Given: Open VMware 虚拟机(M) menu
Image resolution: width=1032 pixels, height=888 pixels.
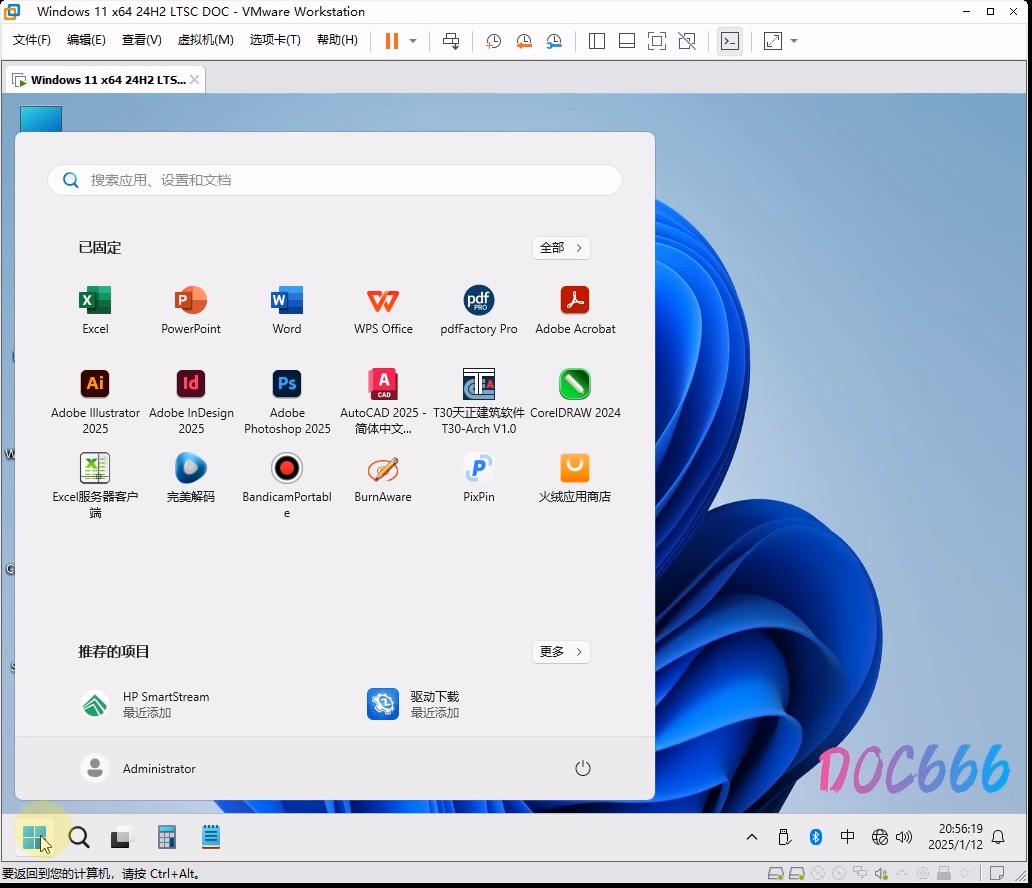Looking at the screenshot, I should tap(205, 40).
